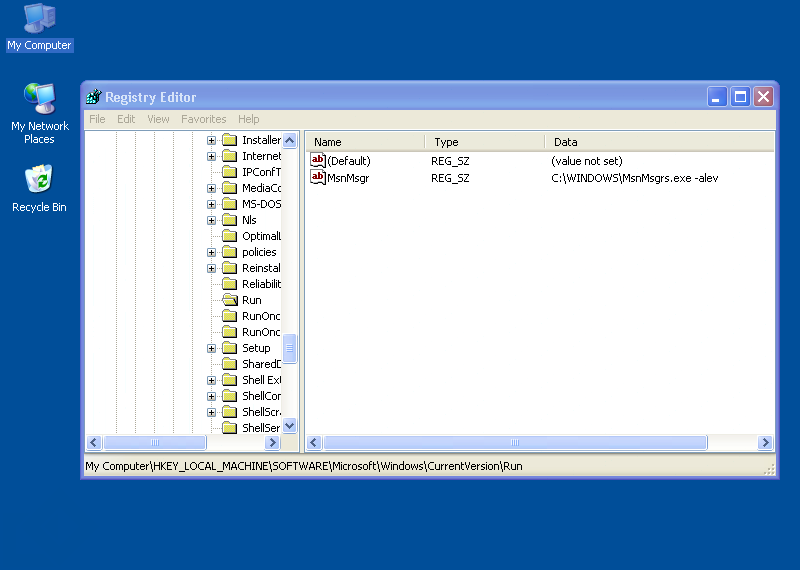Click the "(value not set)" data cell

(587, 161)
